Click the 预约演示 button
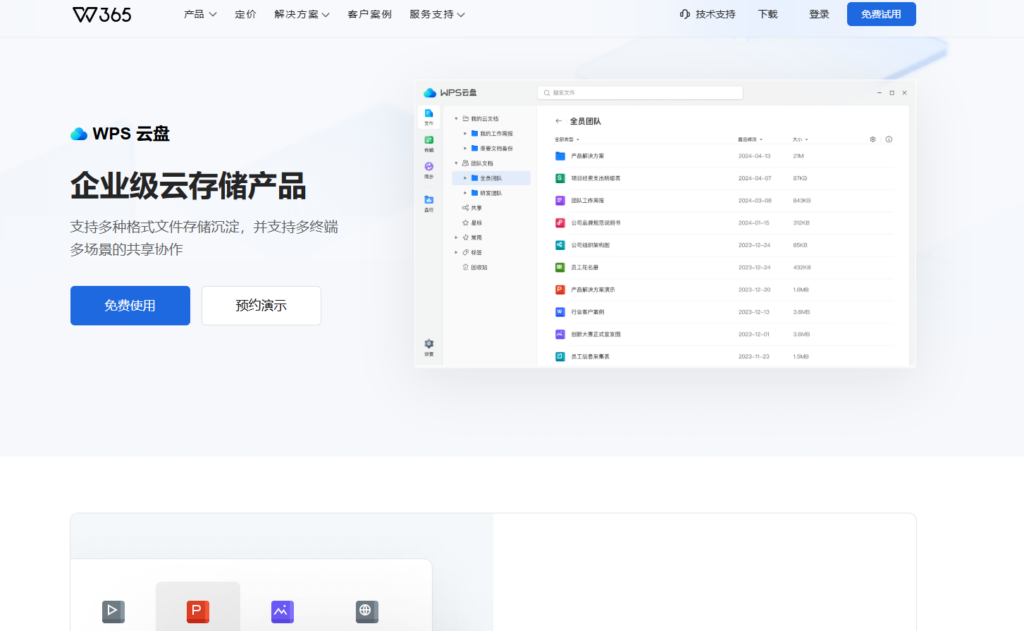1024x631 pixels. coord(261,306)
